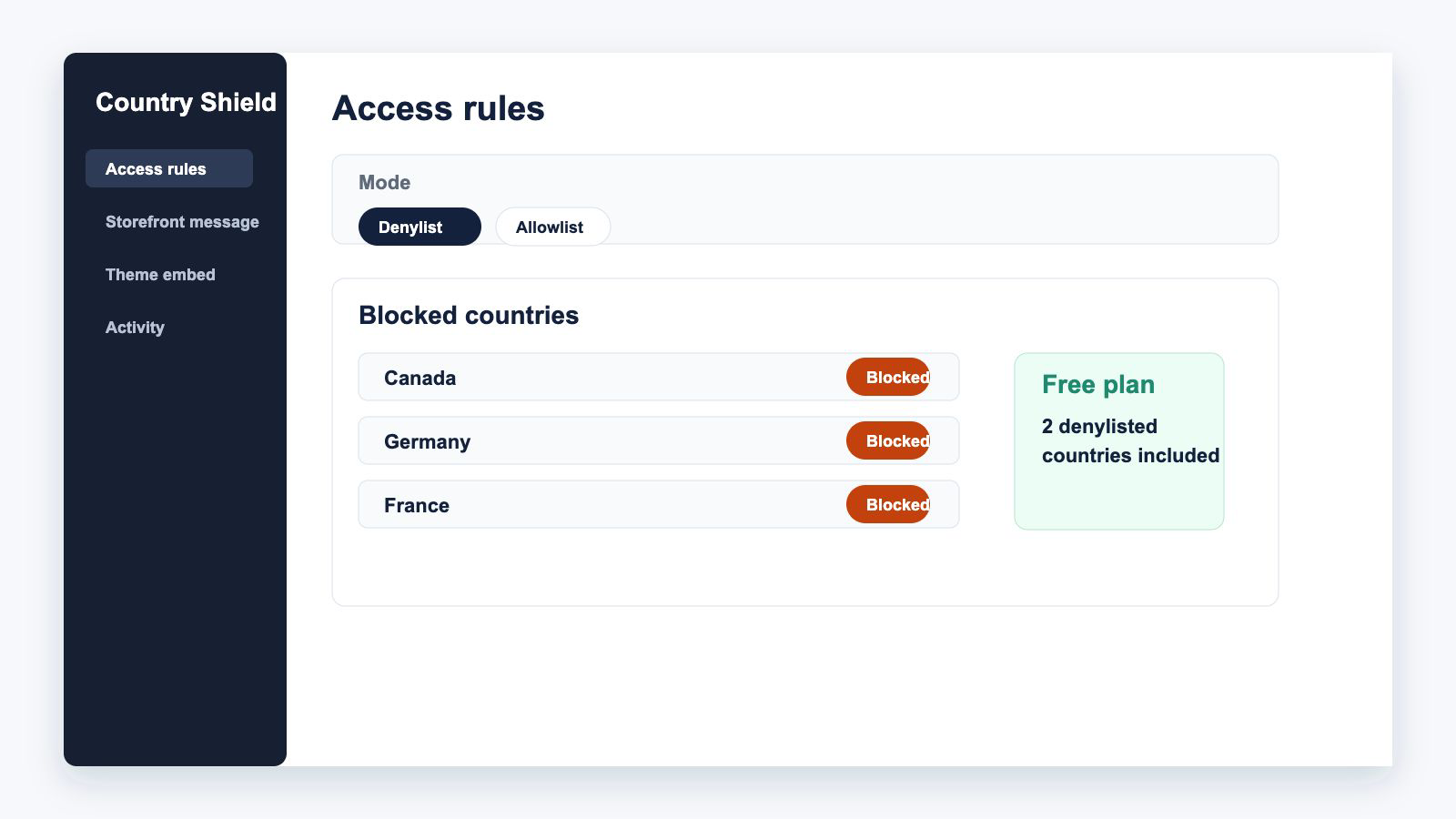Open the Theme embed section

(x=160, y=274)
